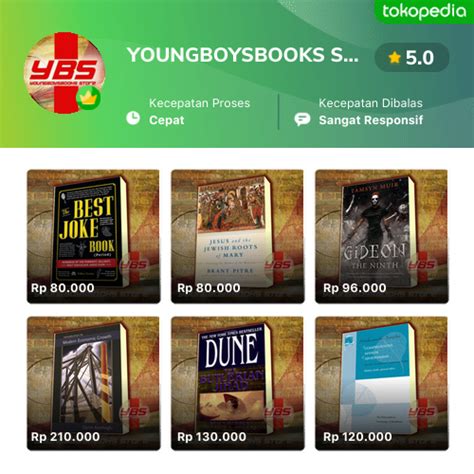Open the YOUNGBOYSBOOKS store name
The width and height of the screenshot is (474, 474).
(243, 55)
